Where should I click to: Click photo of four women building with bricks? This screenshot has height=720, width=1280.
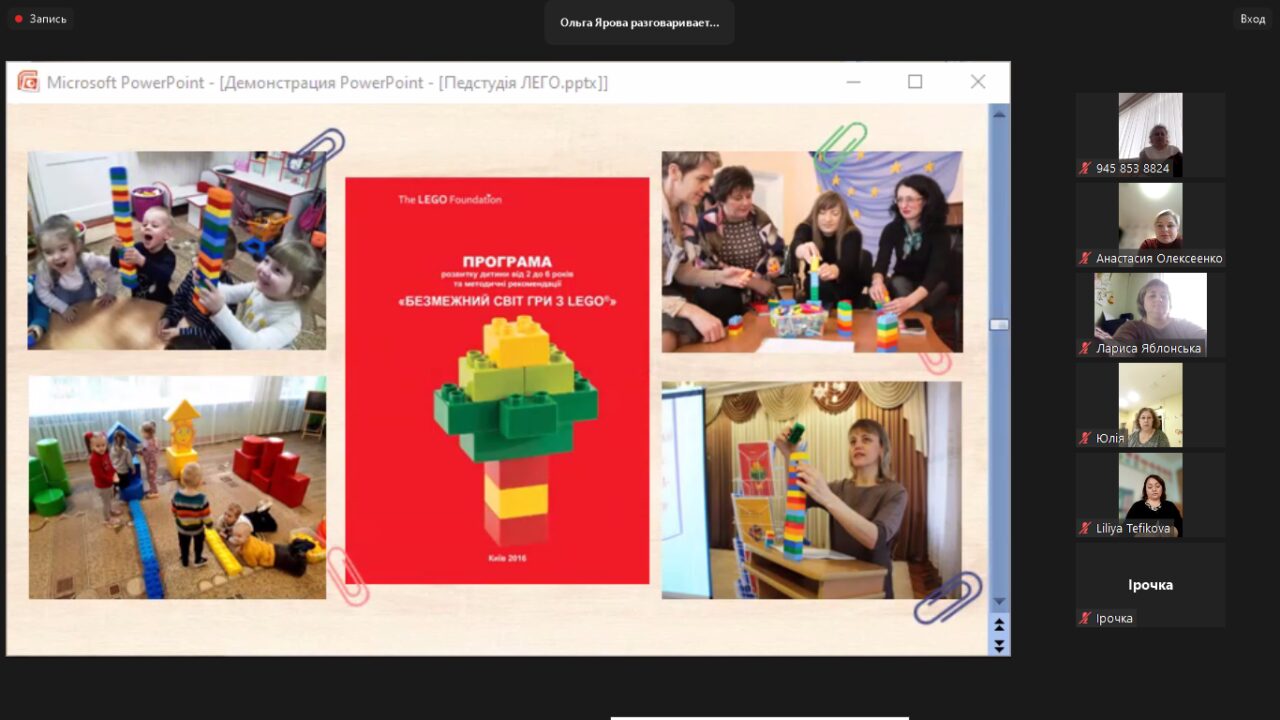point(812,252)
